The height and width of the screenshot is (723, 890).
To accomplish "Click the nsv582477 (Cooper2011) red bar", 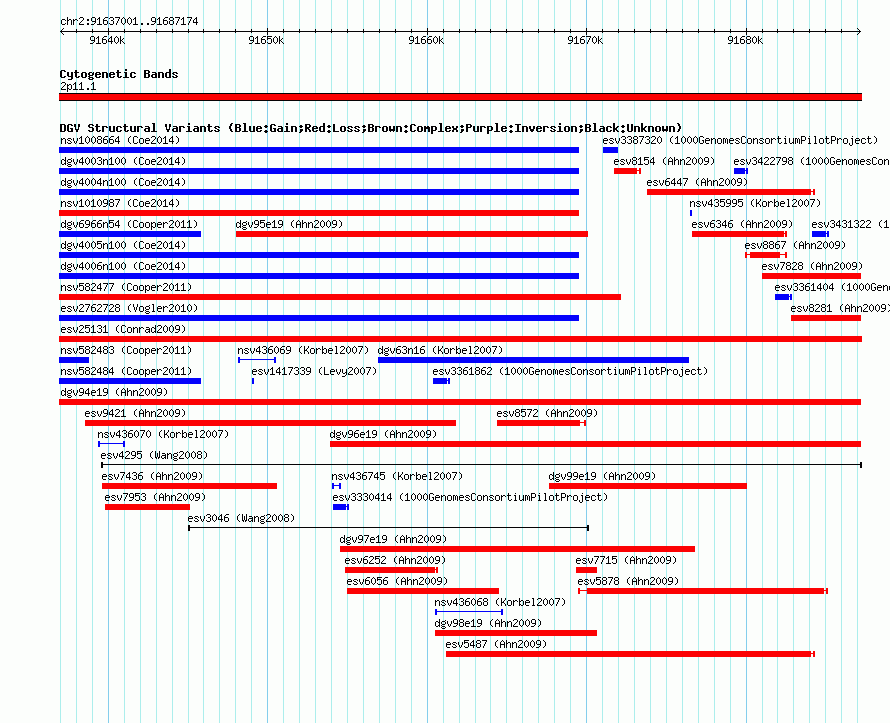I will click(x=340, y=297).
